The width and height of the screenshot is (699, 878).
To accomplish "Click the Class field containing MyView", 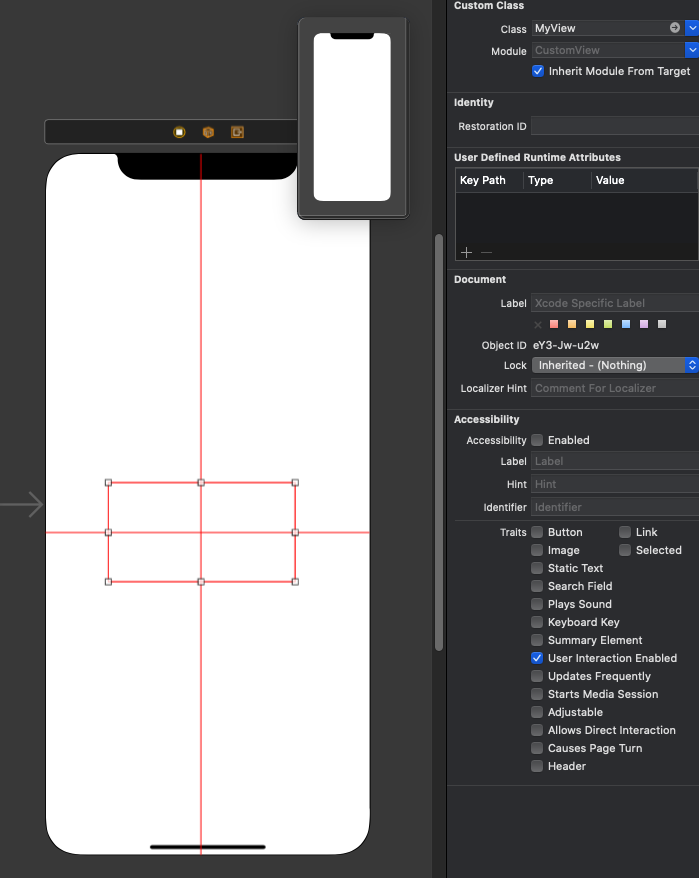I will click(x=608, y=27).
